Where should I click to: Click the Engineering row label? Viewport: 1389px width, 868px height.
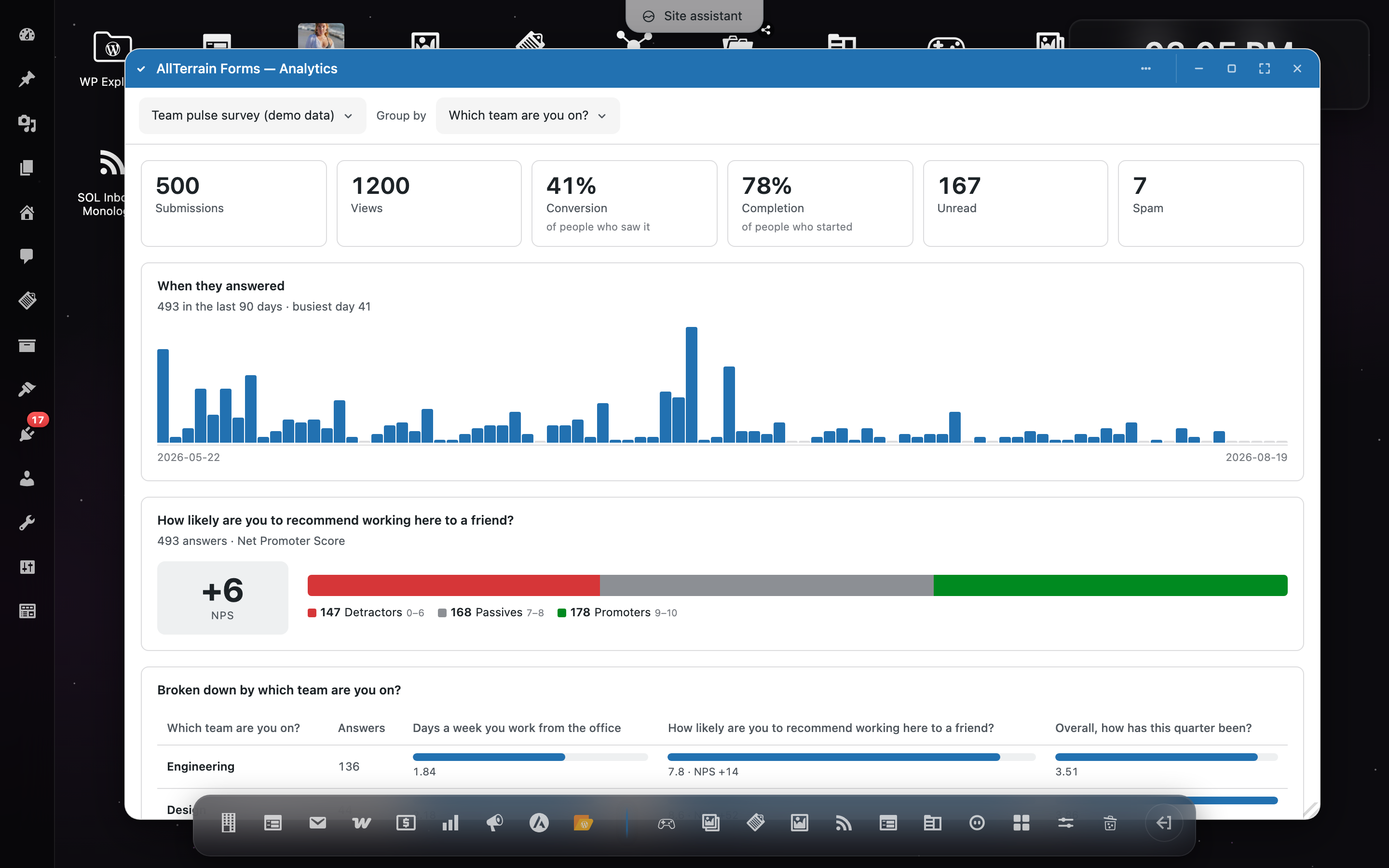(200, 766)
